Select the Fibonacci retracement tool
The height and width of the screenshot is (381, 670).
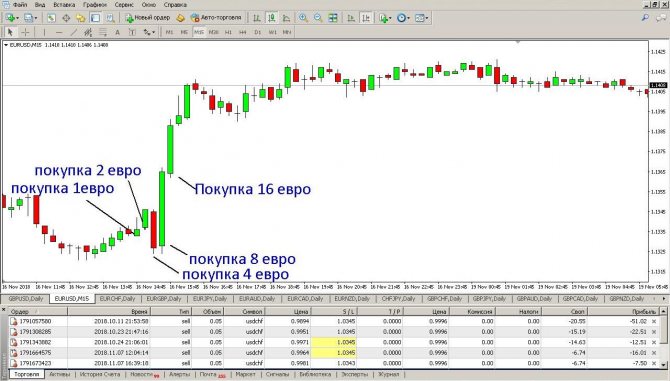coord(103,32)
